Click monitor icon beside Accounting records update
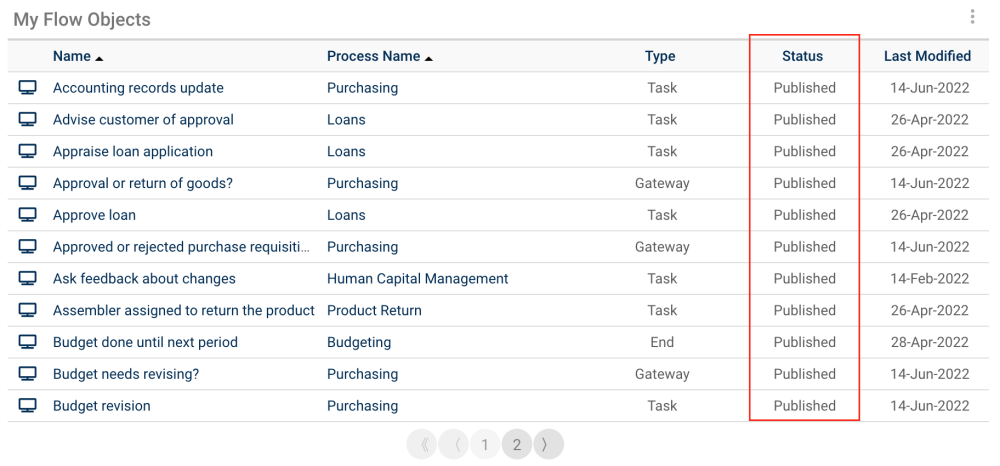 coord(28,88)
